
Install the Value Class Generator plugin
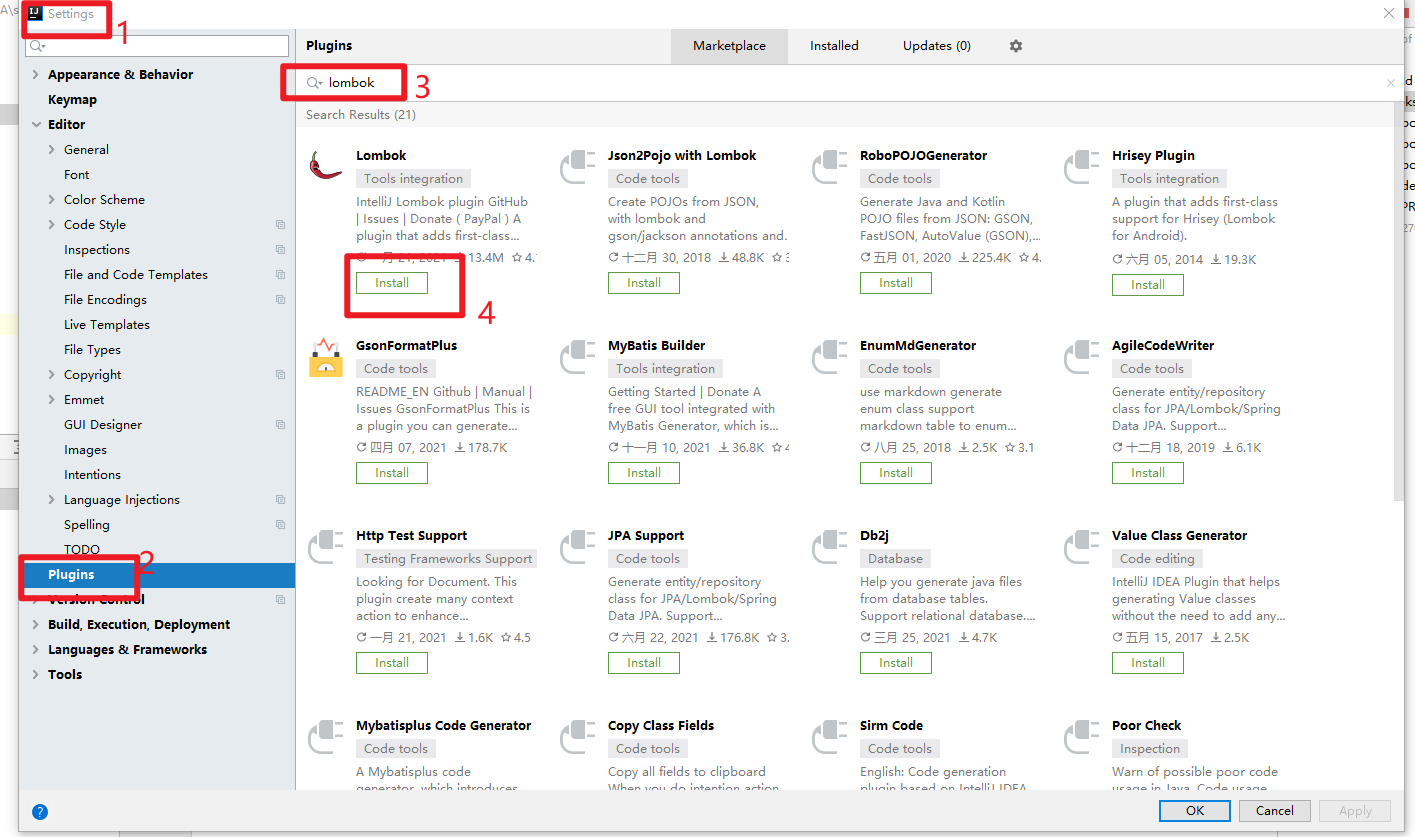click(1148, 663)
